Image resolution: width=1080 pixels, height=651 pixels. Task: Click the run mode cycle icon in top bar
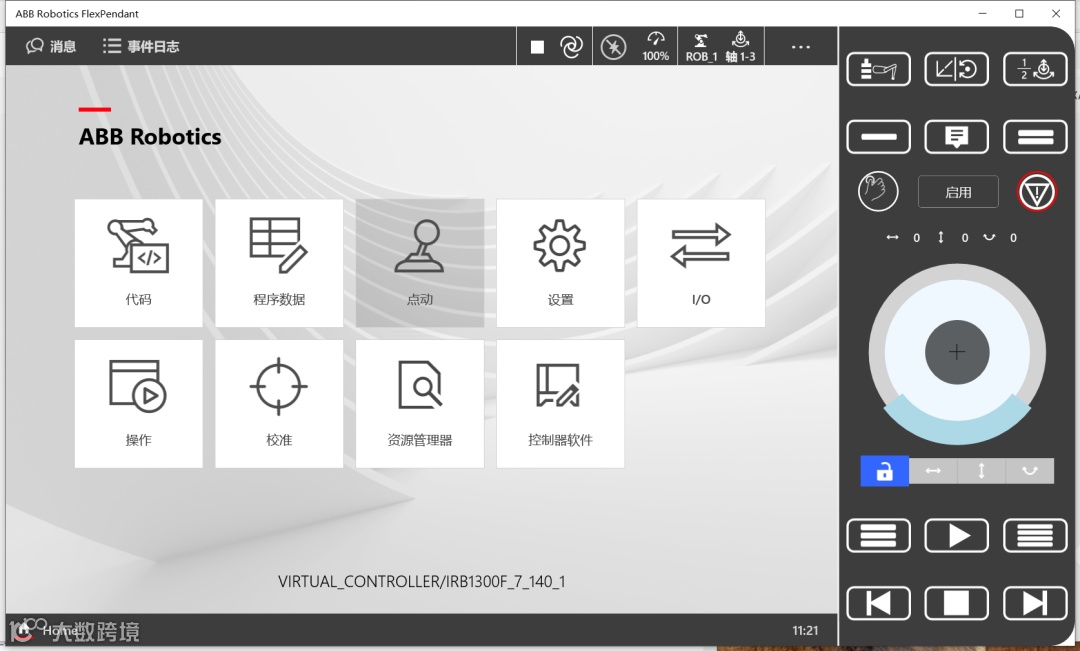(571, 47)
